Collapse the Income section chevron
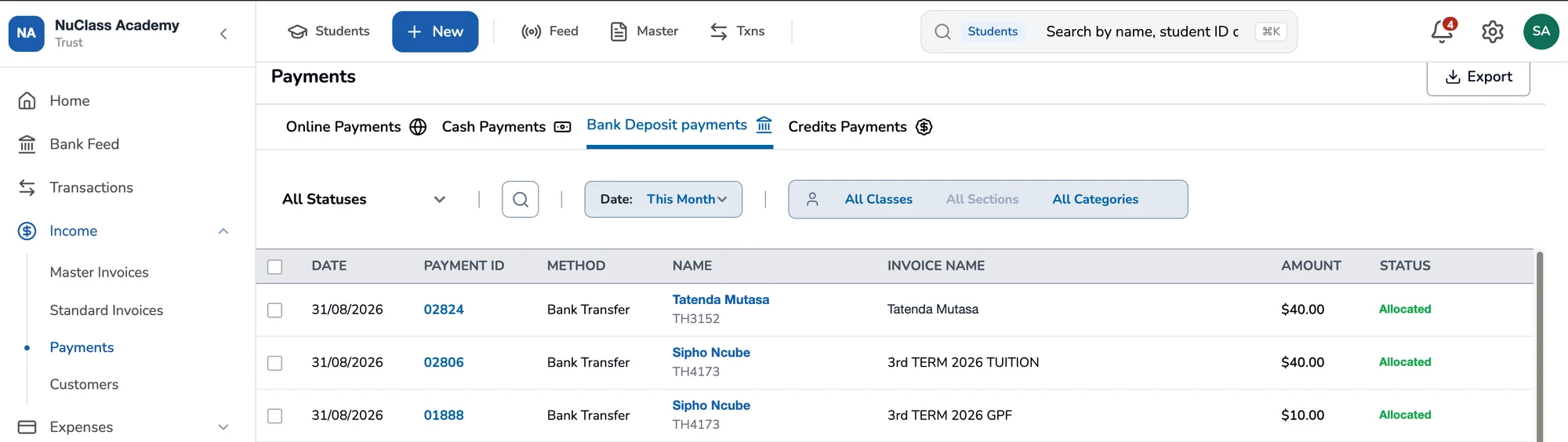Image resolution: width=1568 pixels, height=442 pixels. 223,230
